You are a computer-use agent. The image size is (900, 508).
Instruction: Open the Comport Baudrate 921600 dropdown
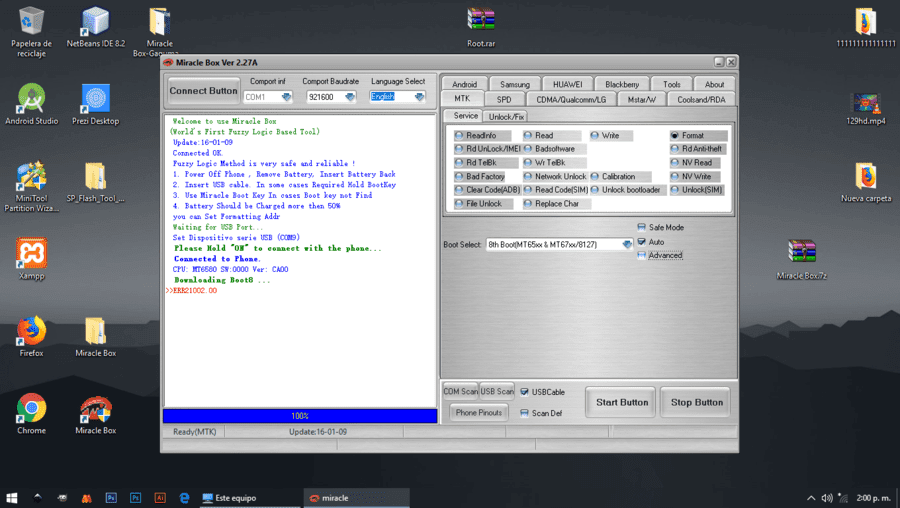point(349,97)
